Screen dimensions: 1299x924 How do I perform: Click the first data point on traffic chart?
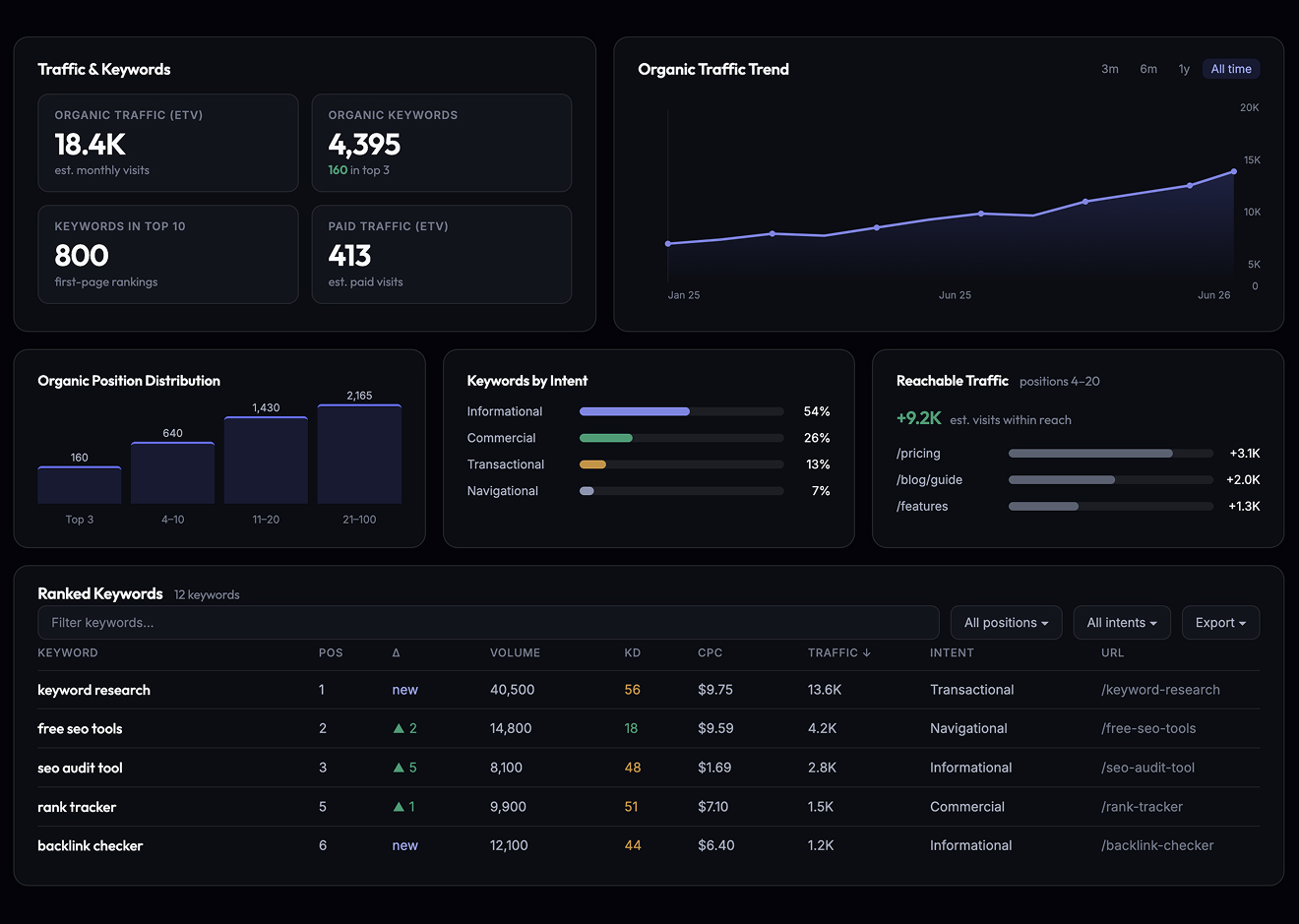tap(668, 244)
